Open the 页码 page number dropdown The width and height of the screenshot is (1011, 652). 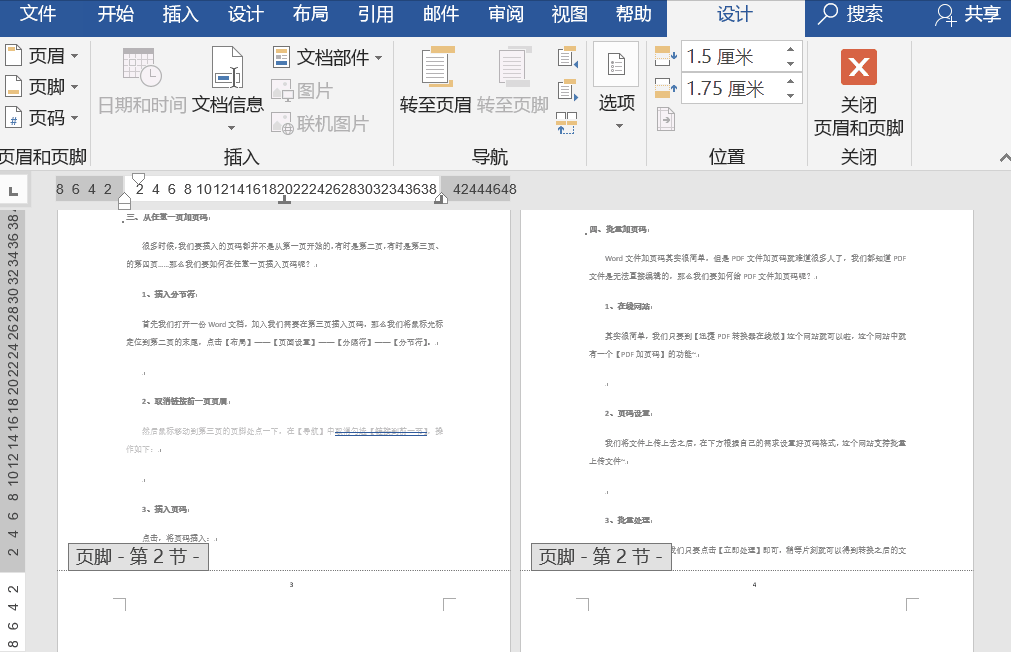click(42, 118)
